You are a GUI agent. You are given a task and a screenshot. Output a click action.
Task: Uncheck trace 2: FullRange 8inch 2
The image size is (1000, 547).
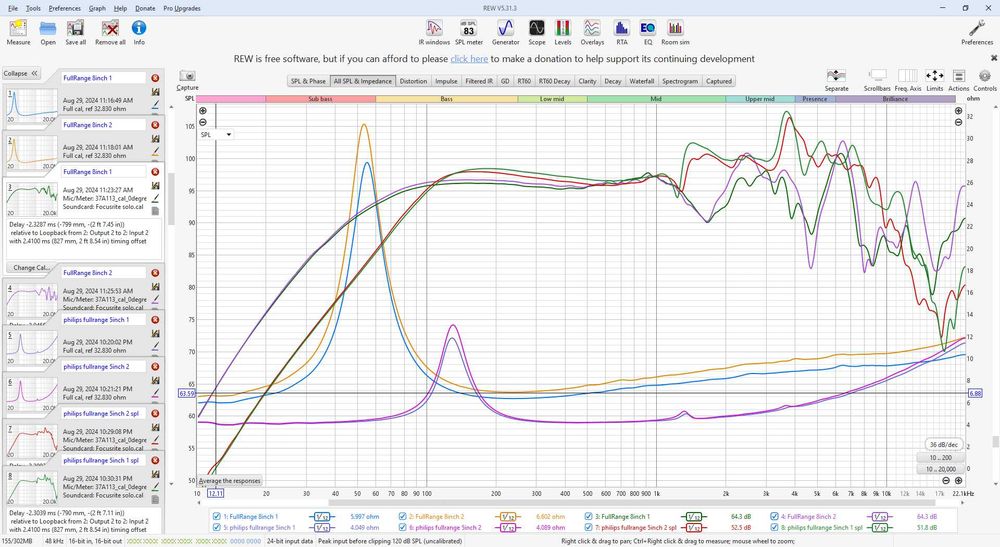point(402,516)
